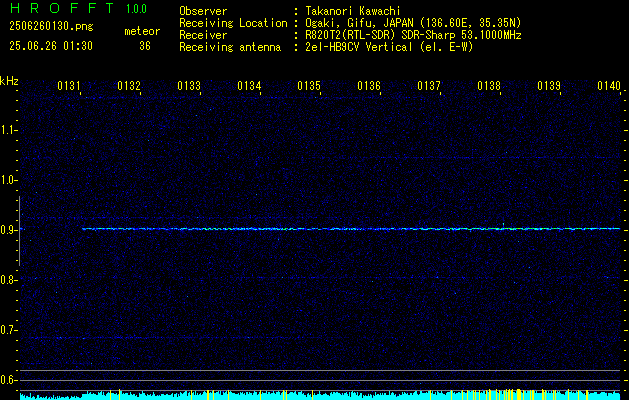Click the 0136 time marker
Image resolution: width=629 pixels, height=400 pixels.
(369, 86)
